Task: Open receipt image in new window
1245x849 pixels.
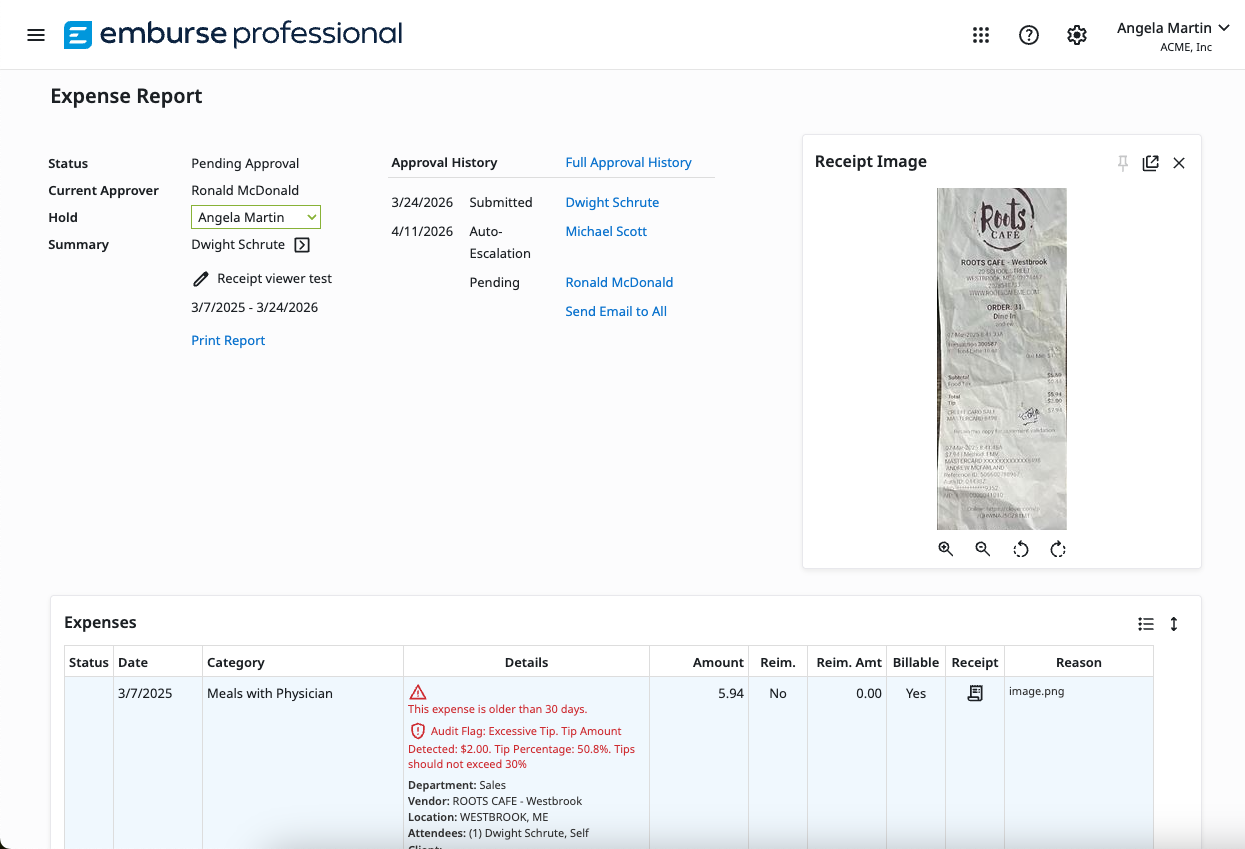Action: [1151, 163]
